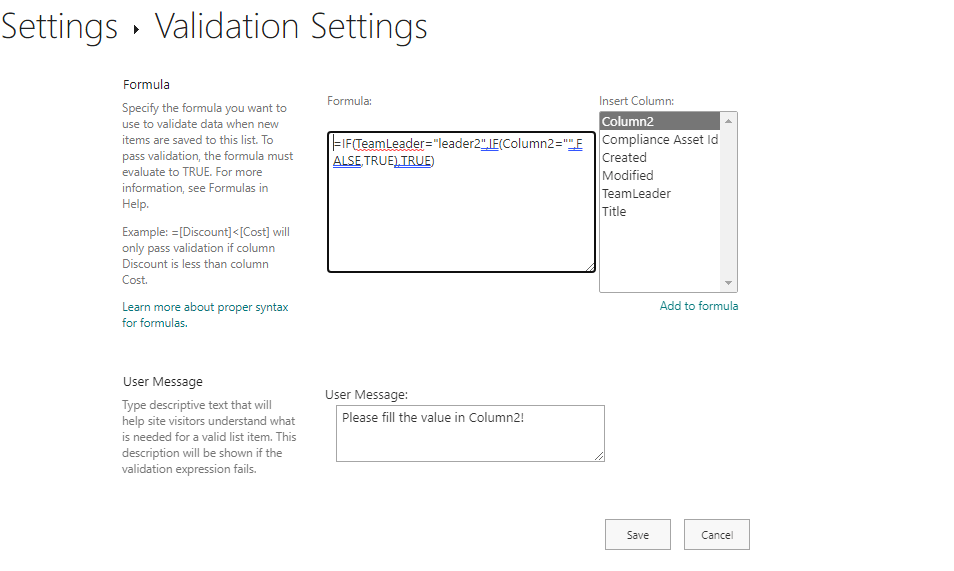Click the User Message section heading
Screen dimensions: 954x571
click(x=162, y=382)
